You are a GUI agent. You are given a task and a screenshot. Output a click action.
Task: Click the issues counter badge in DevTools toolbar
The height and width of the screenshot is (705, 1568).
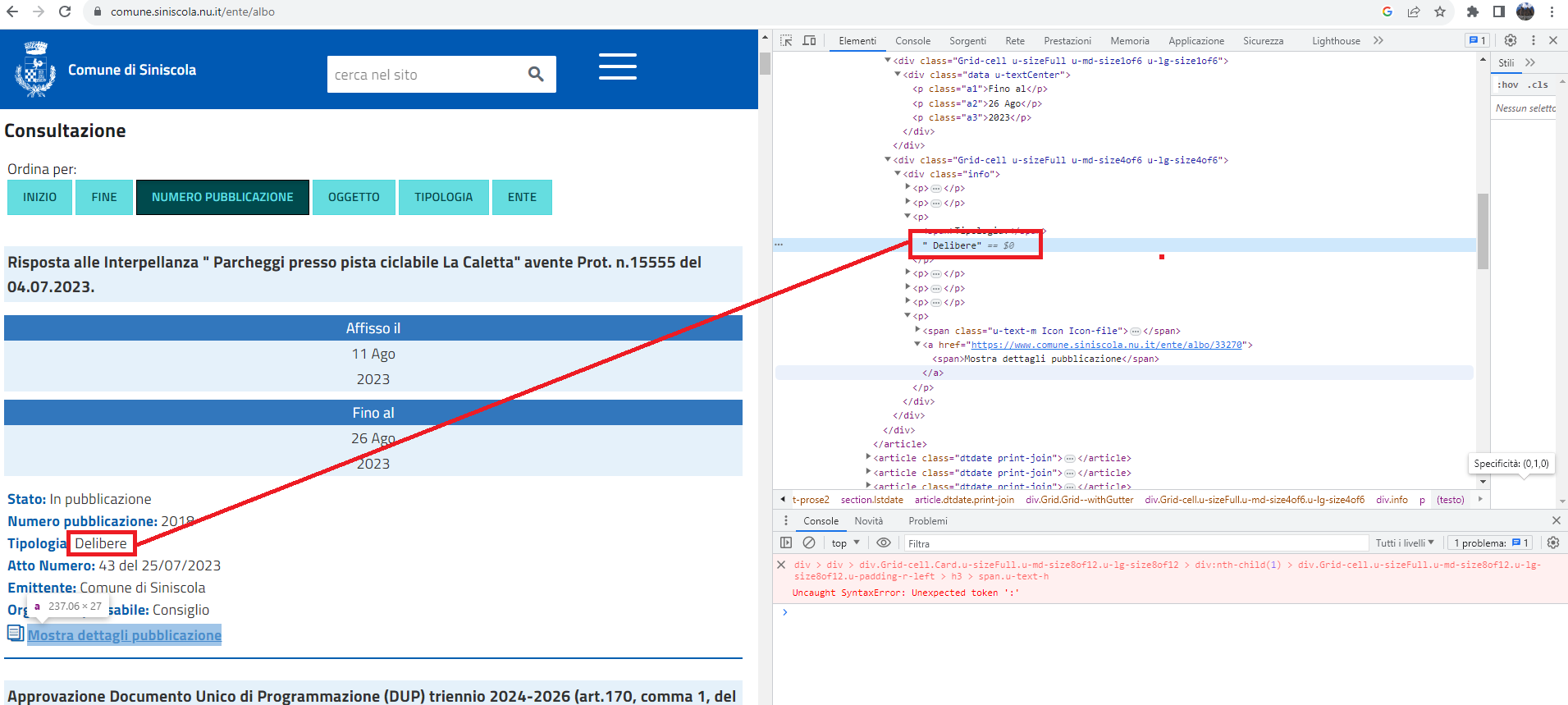pos(1477,40)
